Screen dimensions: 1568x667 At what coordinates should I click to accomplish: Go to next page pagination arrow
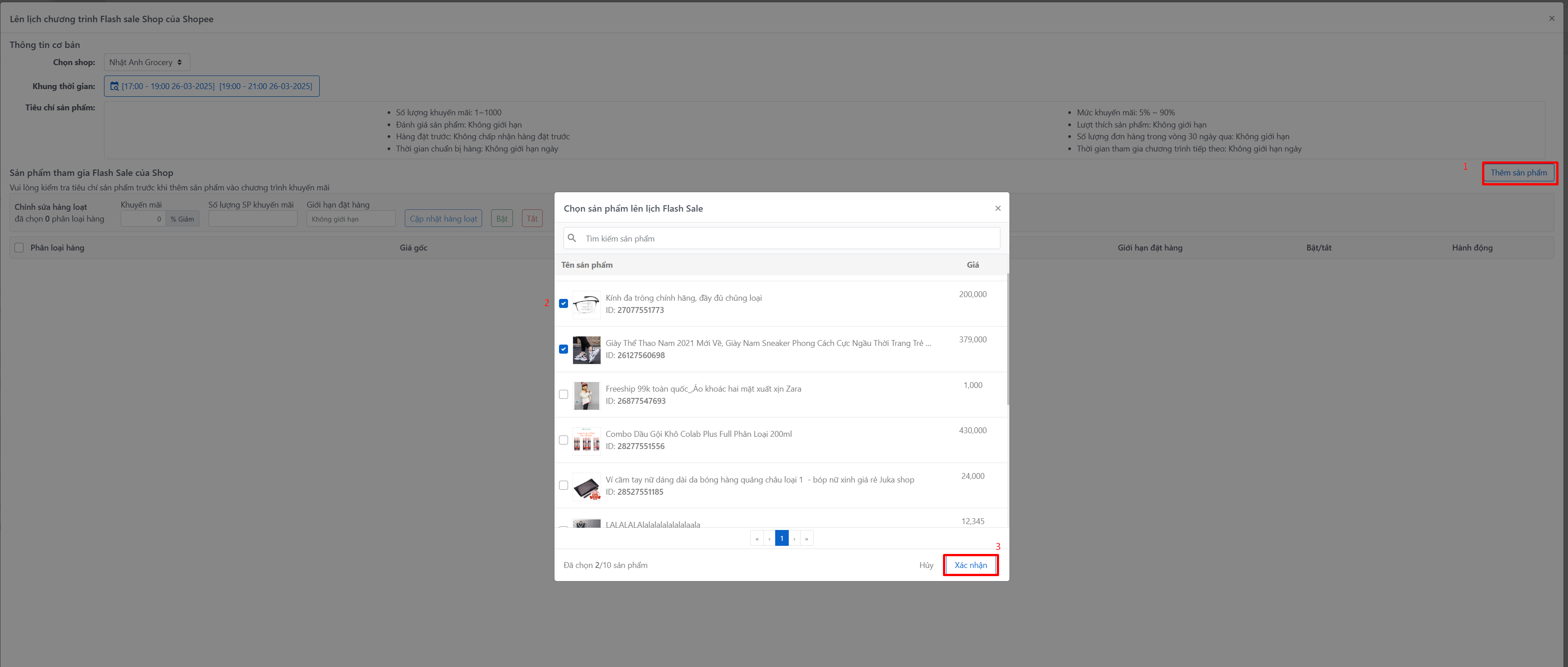[794, 538]
